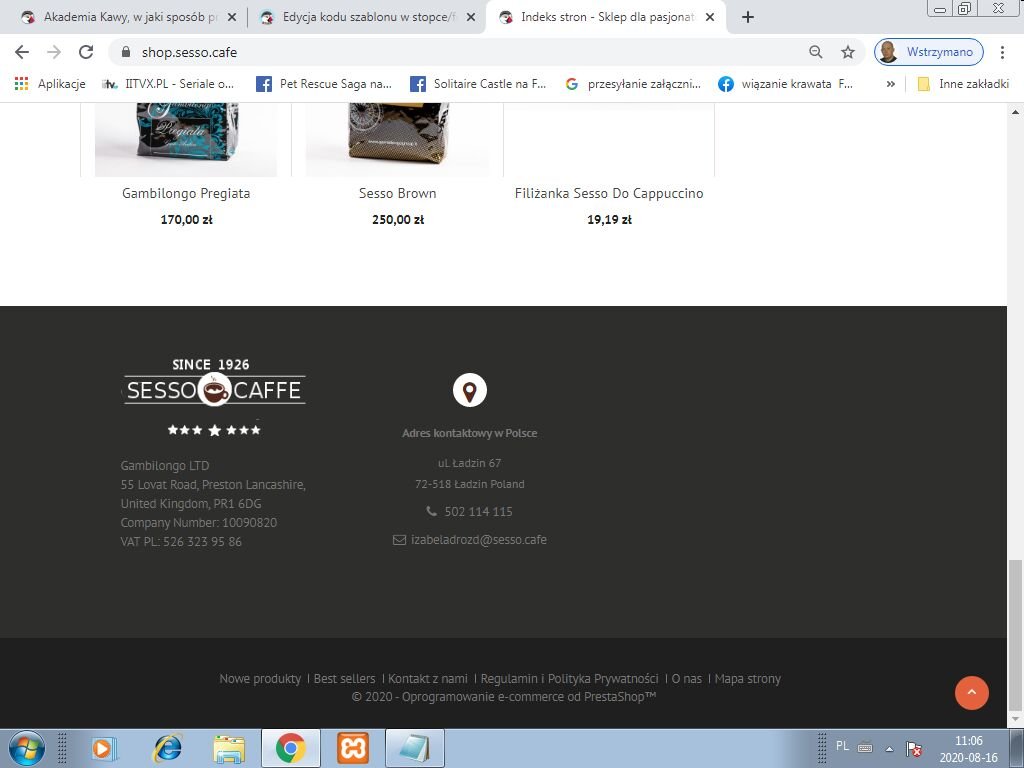Click the address bar URL shop.sesso.cafe
The height and width of the screenshot is (768, 1024).
[189, 52]
